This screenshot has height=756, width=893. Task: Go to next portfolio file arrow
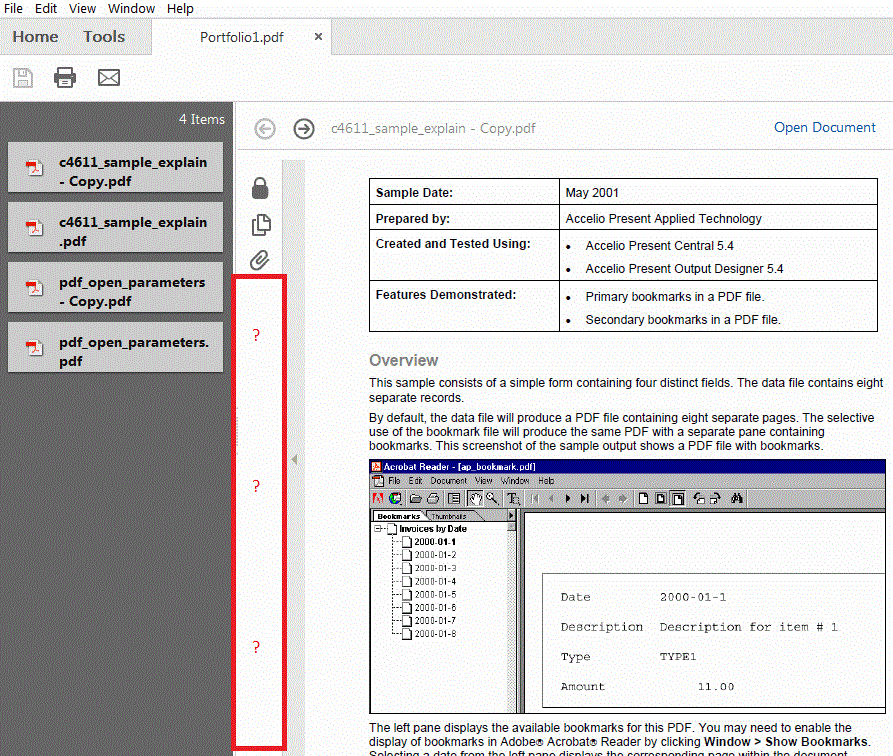click(304, 129)
